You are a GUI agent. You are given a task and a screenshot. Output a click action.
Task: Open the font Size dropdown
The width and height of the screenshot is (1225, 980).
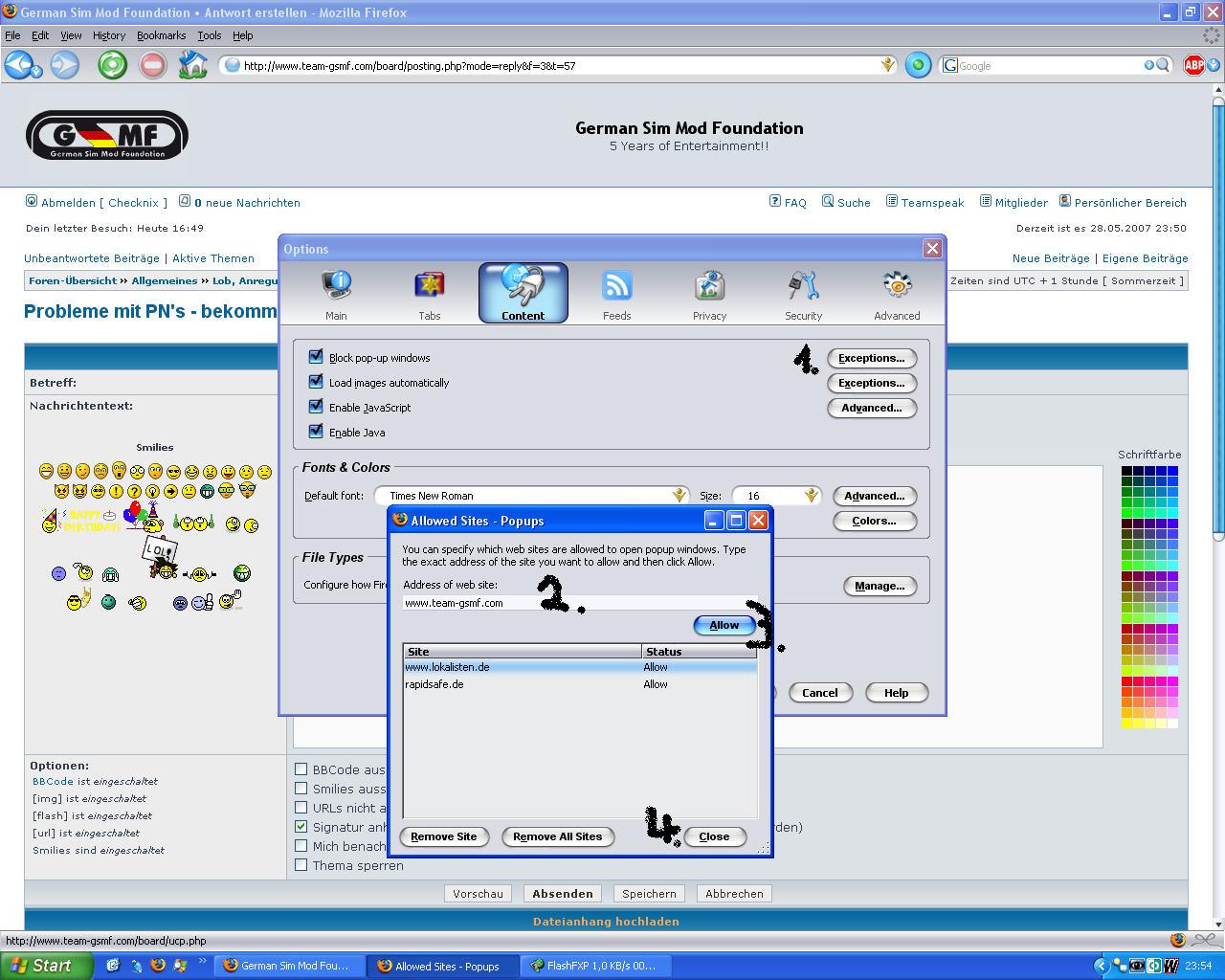(x=811, y=496)
